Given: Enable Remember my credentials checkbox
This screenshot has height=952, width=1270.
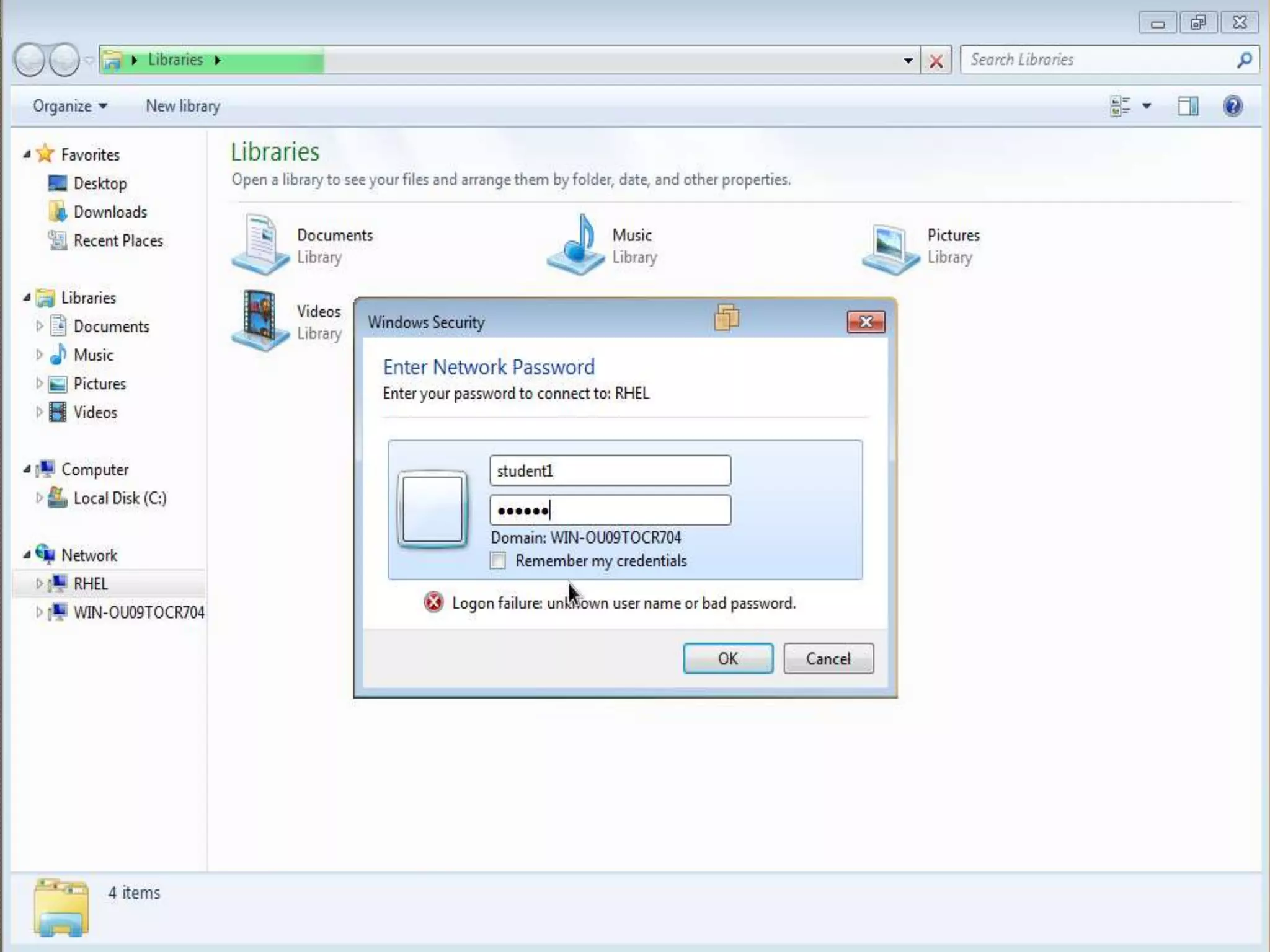Looking at the screenshot, I should click(497, 561).
